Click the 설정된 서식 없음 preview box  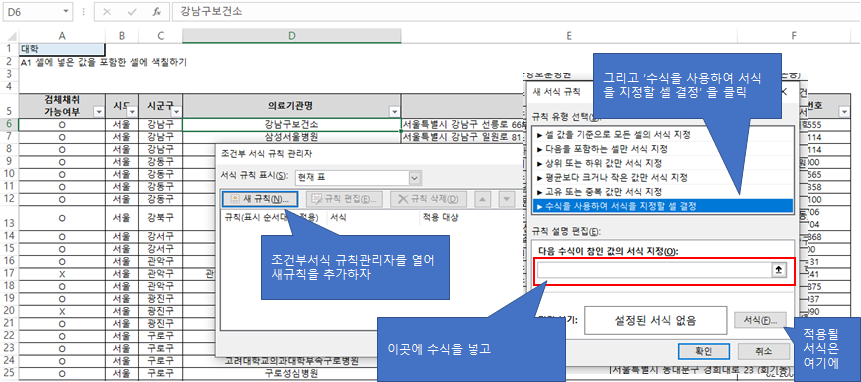(655, 320)
